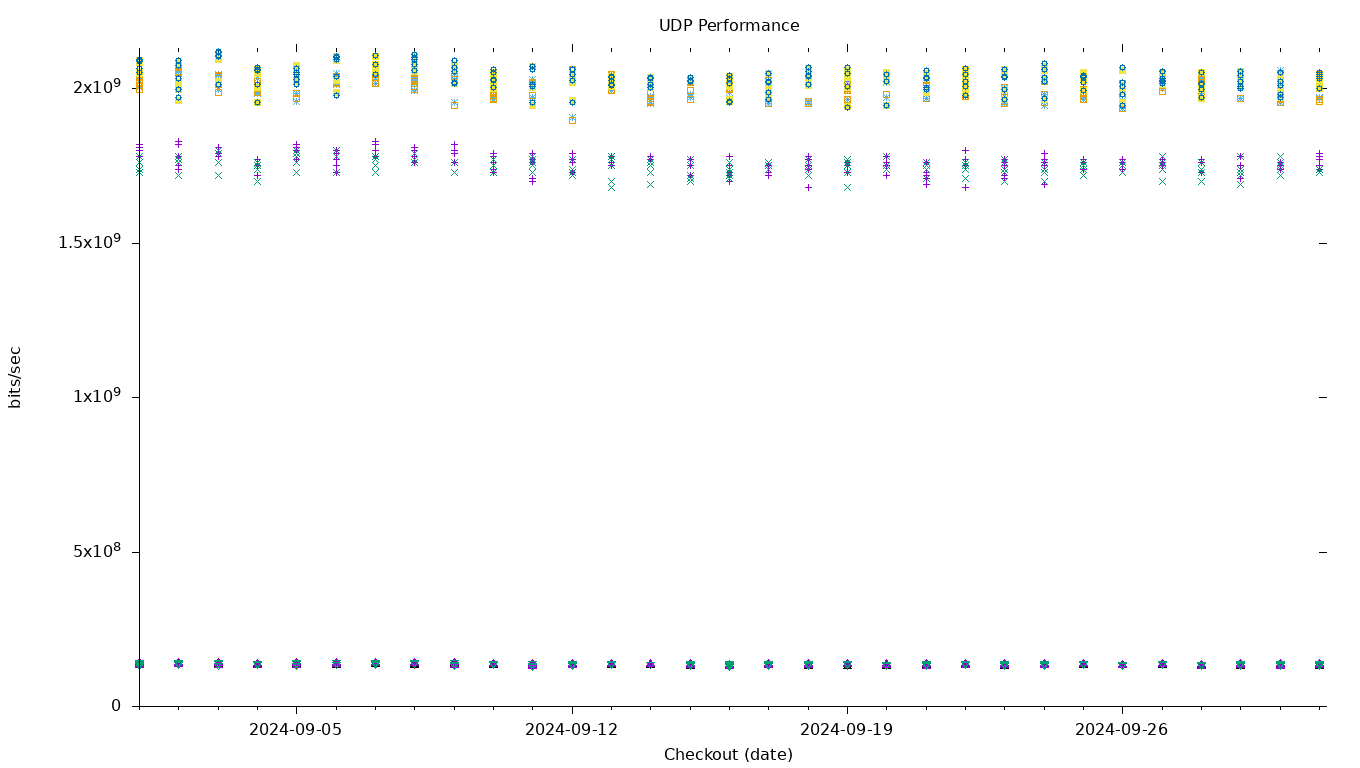Select the y-axis tick label 5x10^8
Viewport: 1360px width, 768px height.
[96, 551]
